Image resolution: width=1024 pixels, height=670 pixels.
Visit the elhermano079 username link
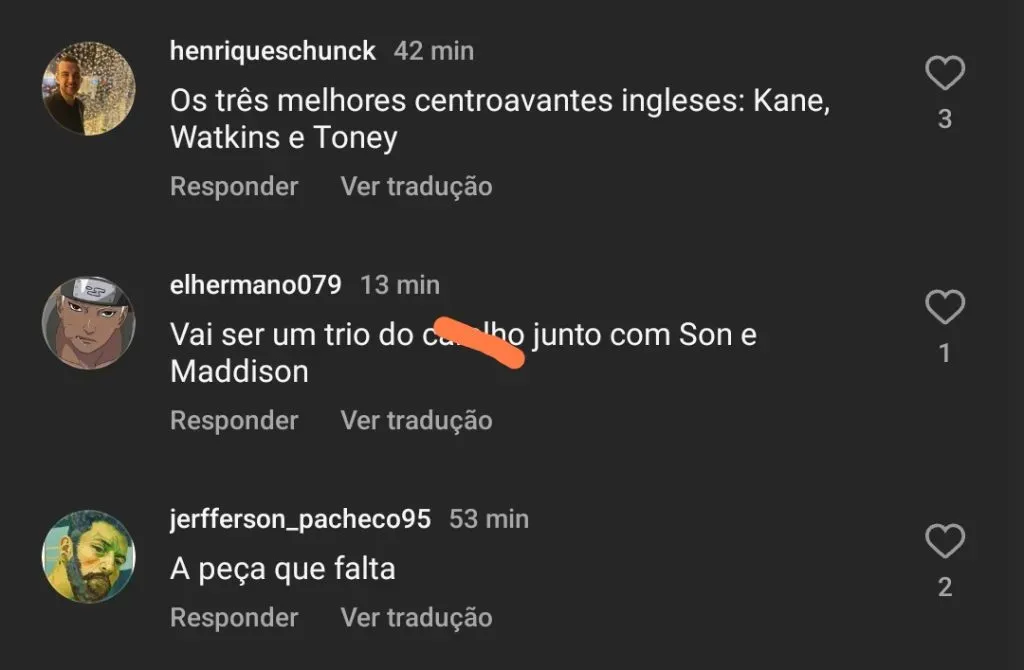[256, 285]
